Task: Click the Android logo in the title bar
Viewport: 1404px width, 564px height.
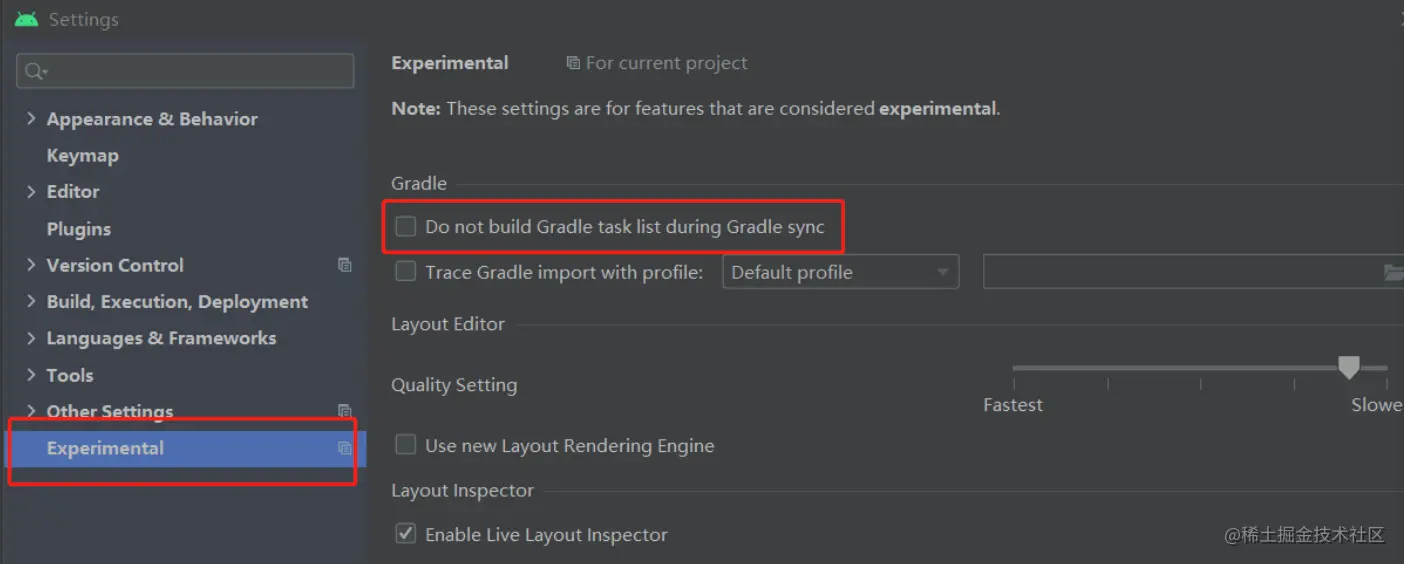Action: point(26,19)
